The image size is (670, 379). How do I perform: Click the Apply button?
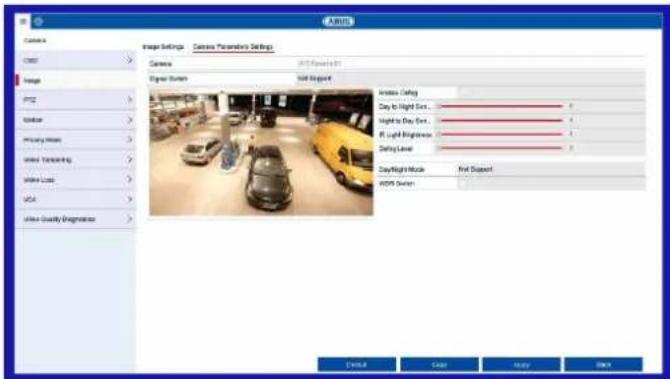(521, 365)
